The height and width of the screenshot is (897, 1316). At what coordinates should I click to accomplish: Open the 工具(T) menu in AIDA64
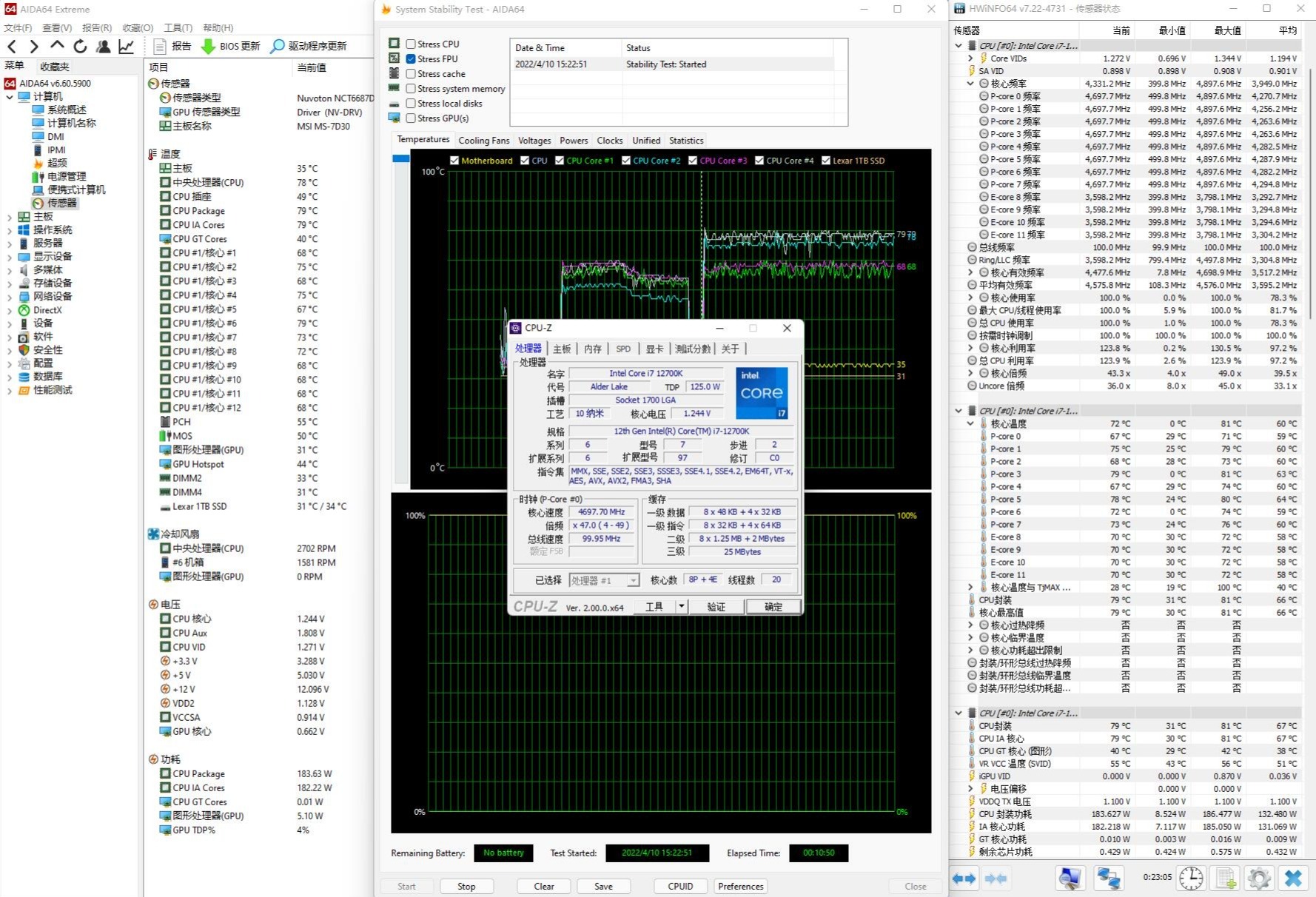pos(178,27)
